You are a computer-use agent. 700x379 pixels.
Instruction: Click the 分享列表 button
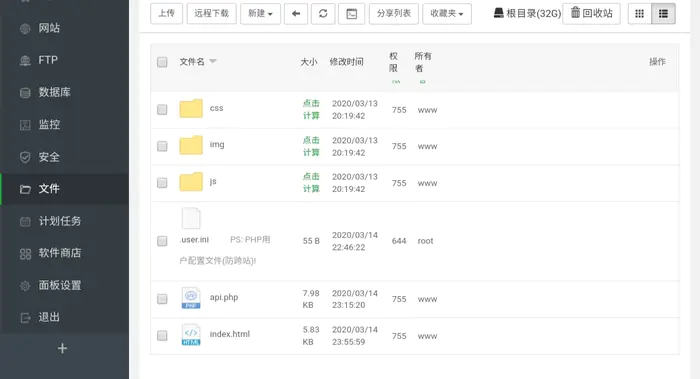coord(394,13)
